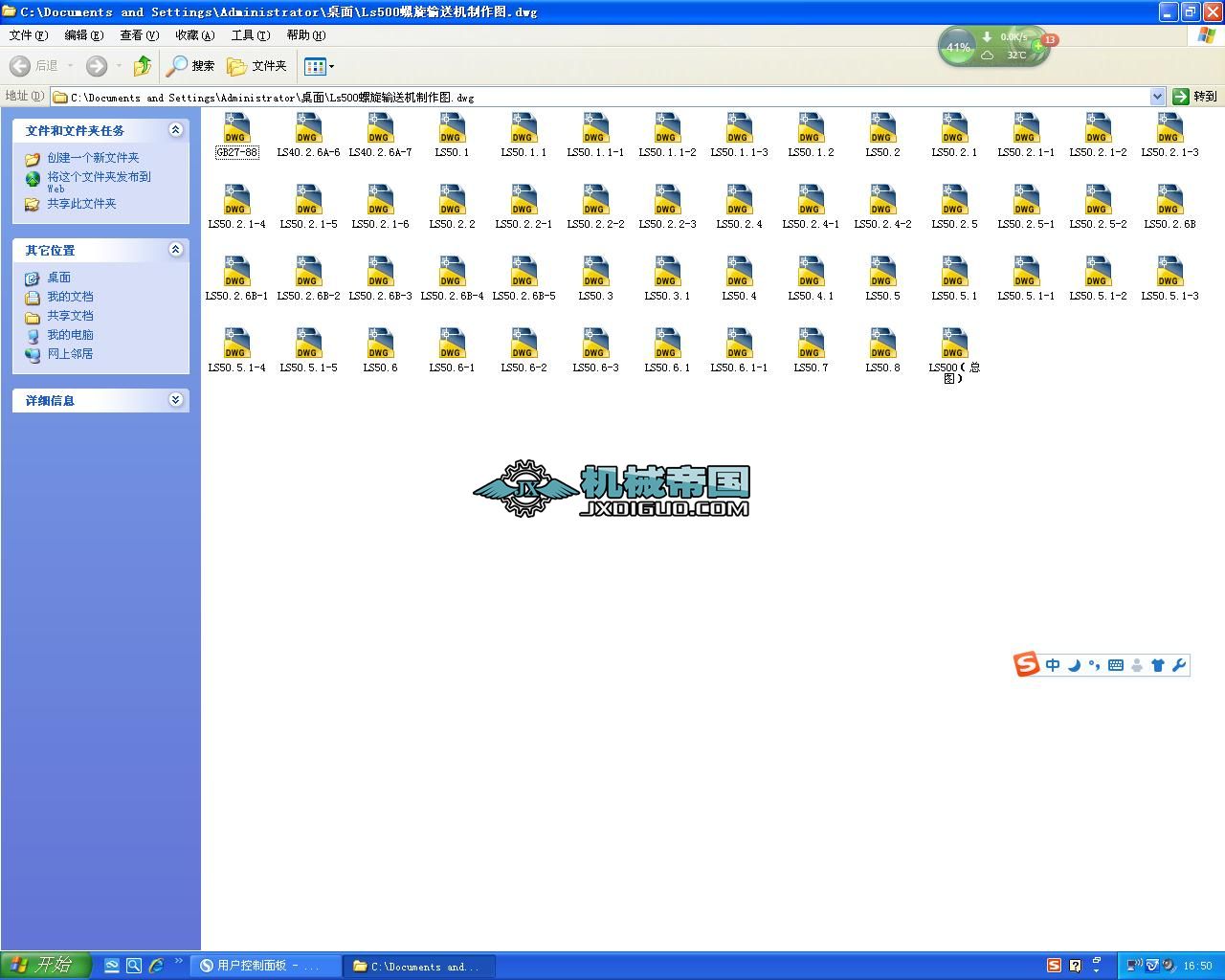
Task: Launch Internet Explorer from quick launch
Action: (156, 966)
